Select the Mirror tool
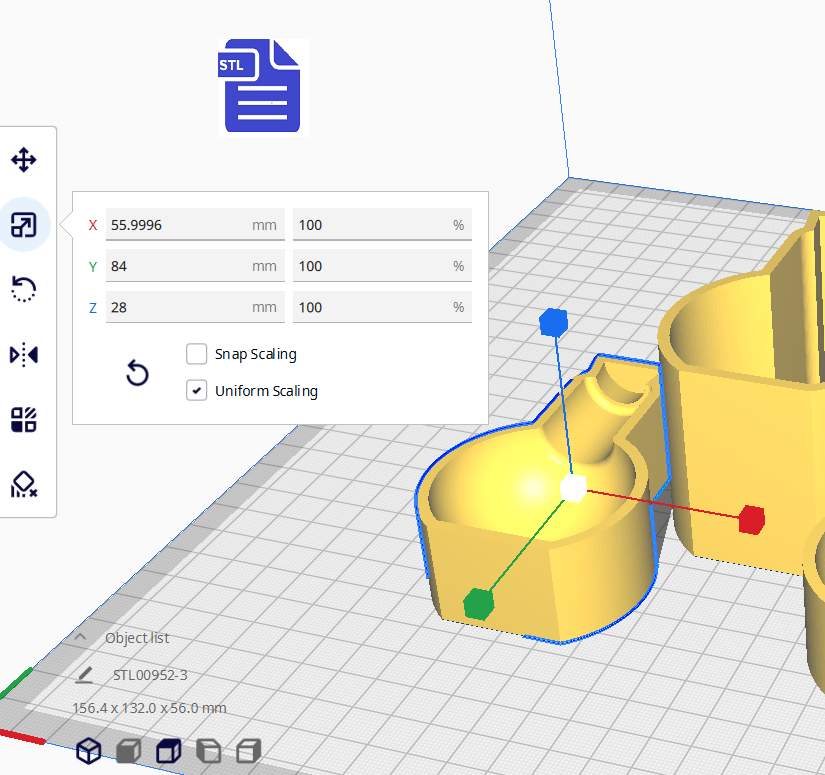 coord(24,355)
